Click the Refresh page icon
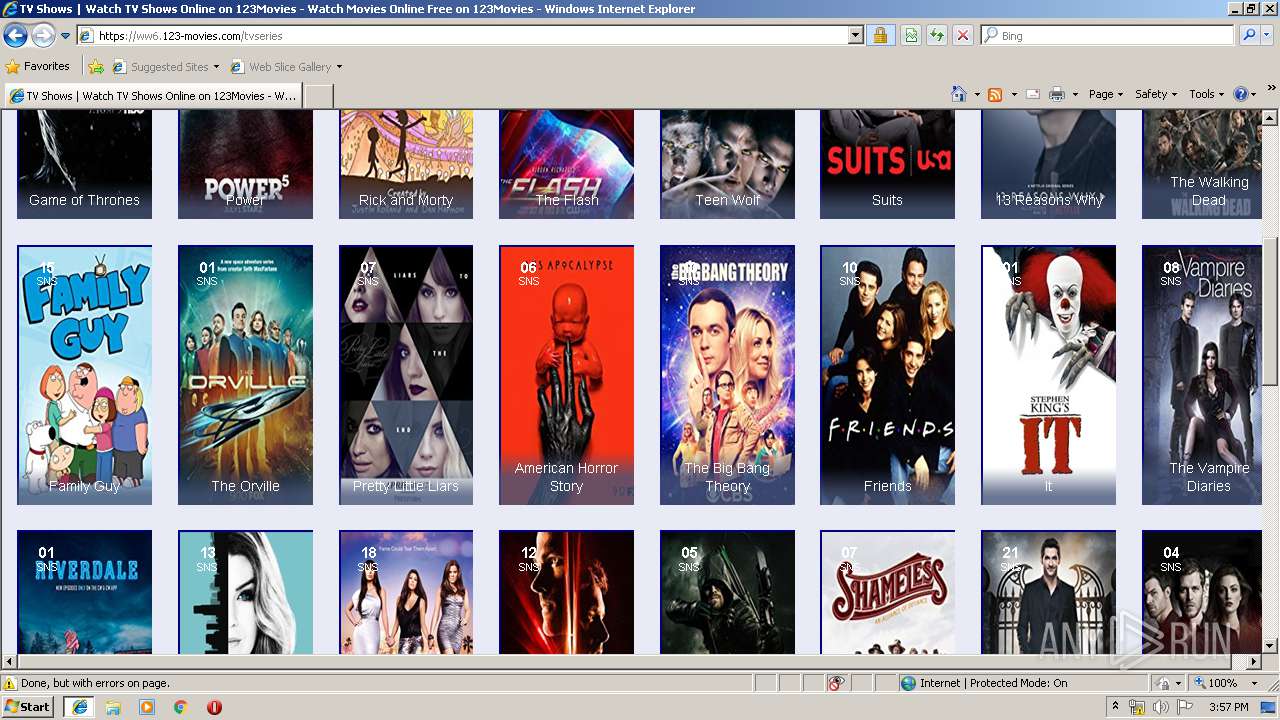Screen dimensions: 1280x720 (936, 36)
